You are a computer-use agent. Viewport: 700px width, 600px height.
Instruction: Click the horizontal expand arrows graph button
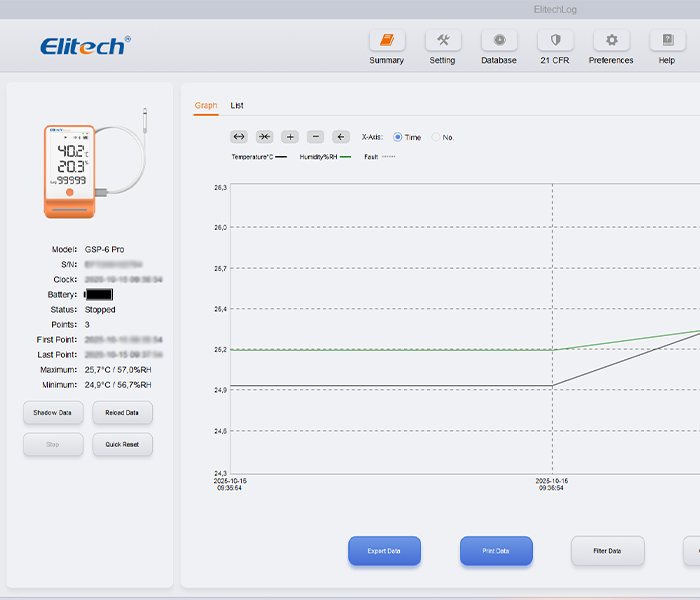(239, 137)
